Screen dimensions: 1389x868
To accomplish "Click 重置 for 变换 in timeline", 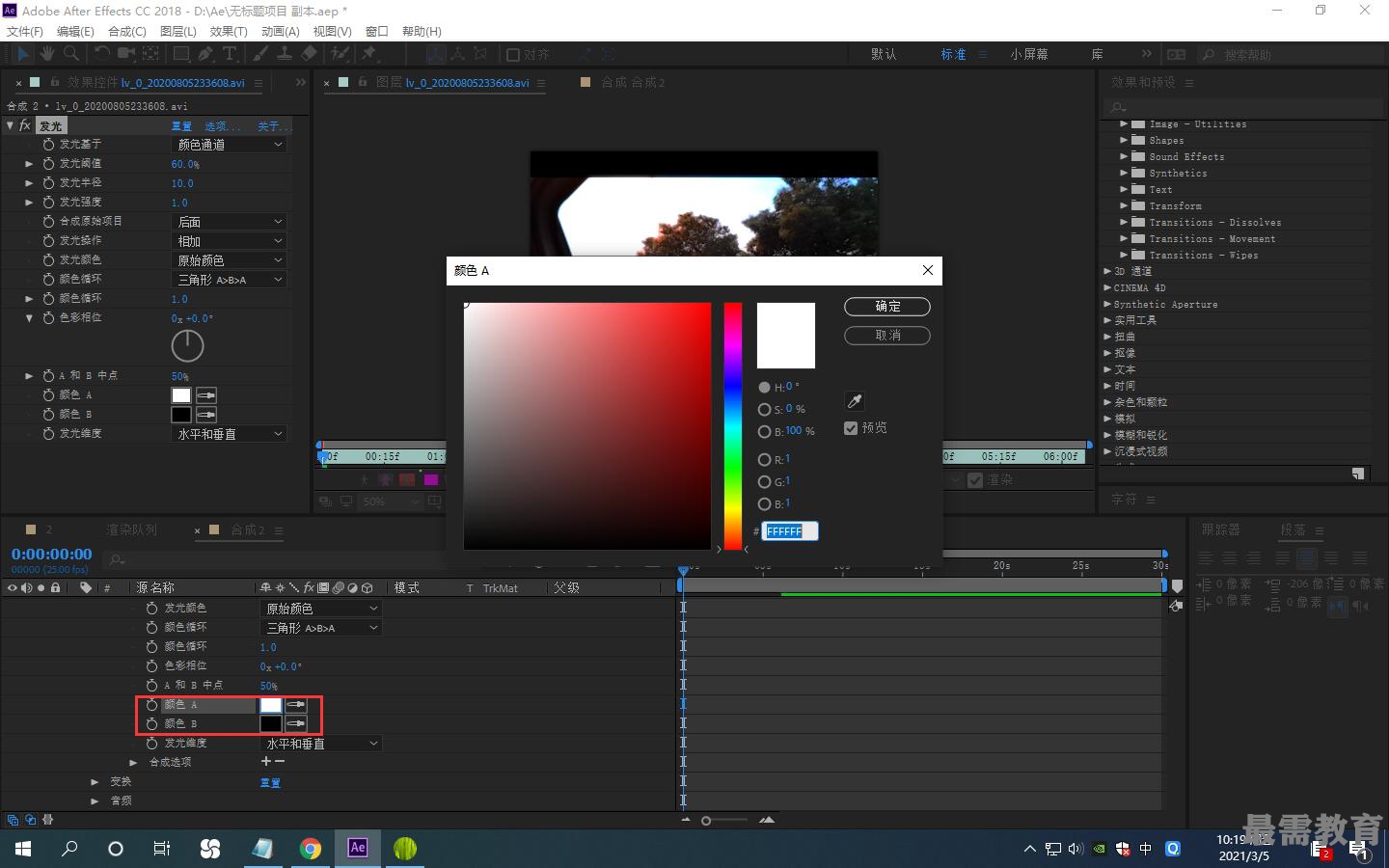I will point(270,782).
